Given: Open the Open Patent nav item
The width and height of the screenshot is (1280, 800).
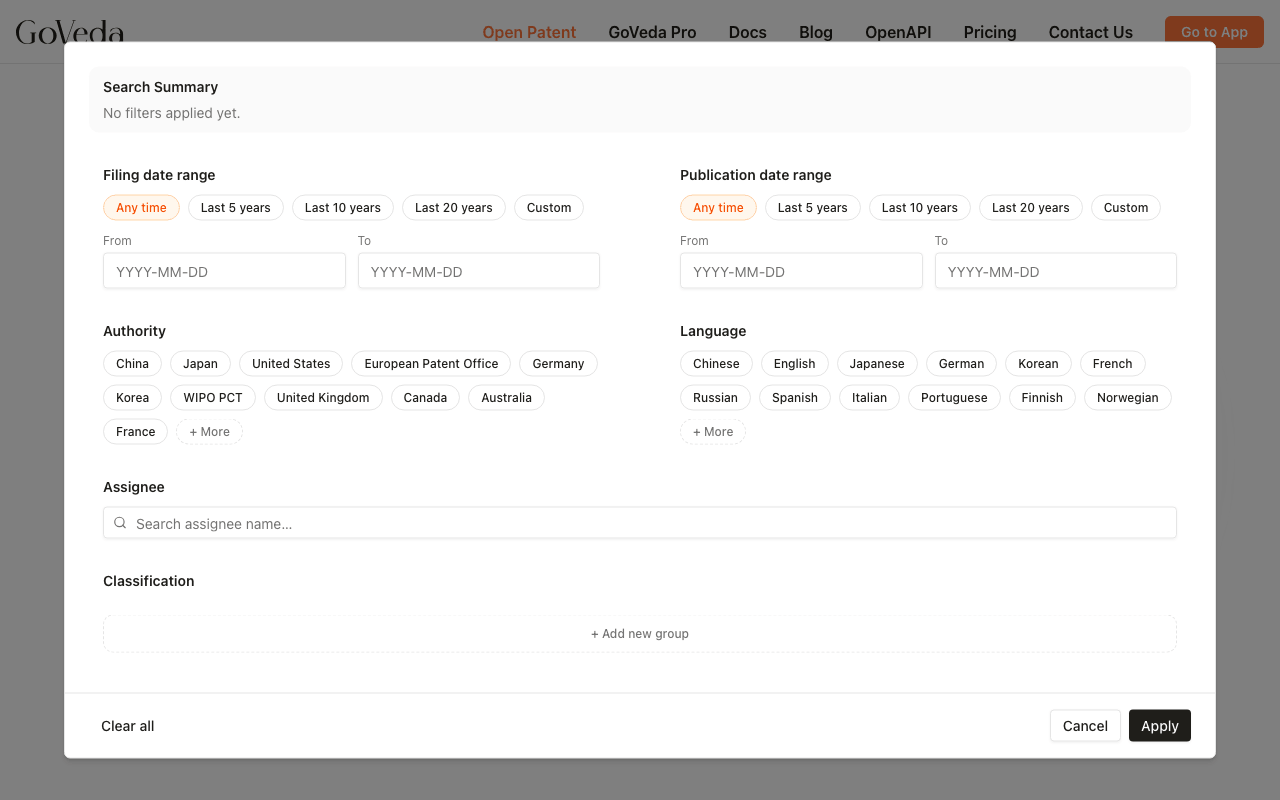Looking at the screenshot, I should (x=529, y=32).
